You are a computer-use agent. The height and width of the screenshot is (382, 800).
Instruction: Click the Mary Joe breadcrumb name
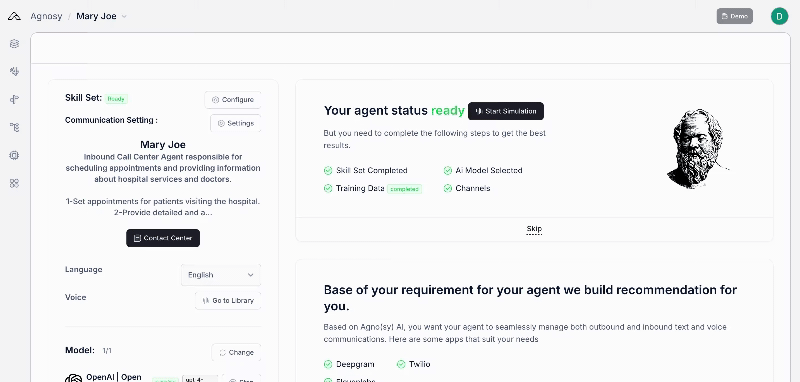pyautogui.click(x=96, y=16)
